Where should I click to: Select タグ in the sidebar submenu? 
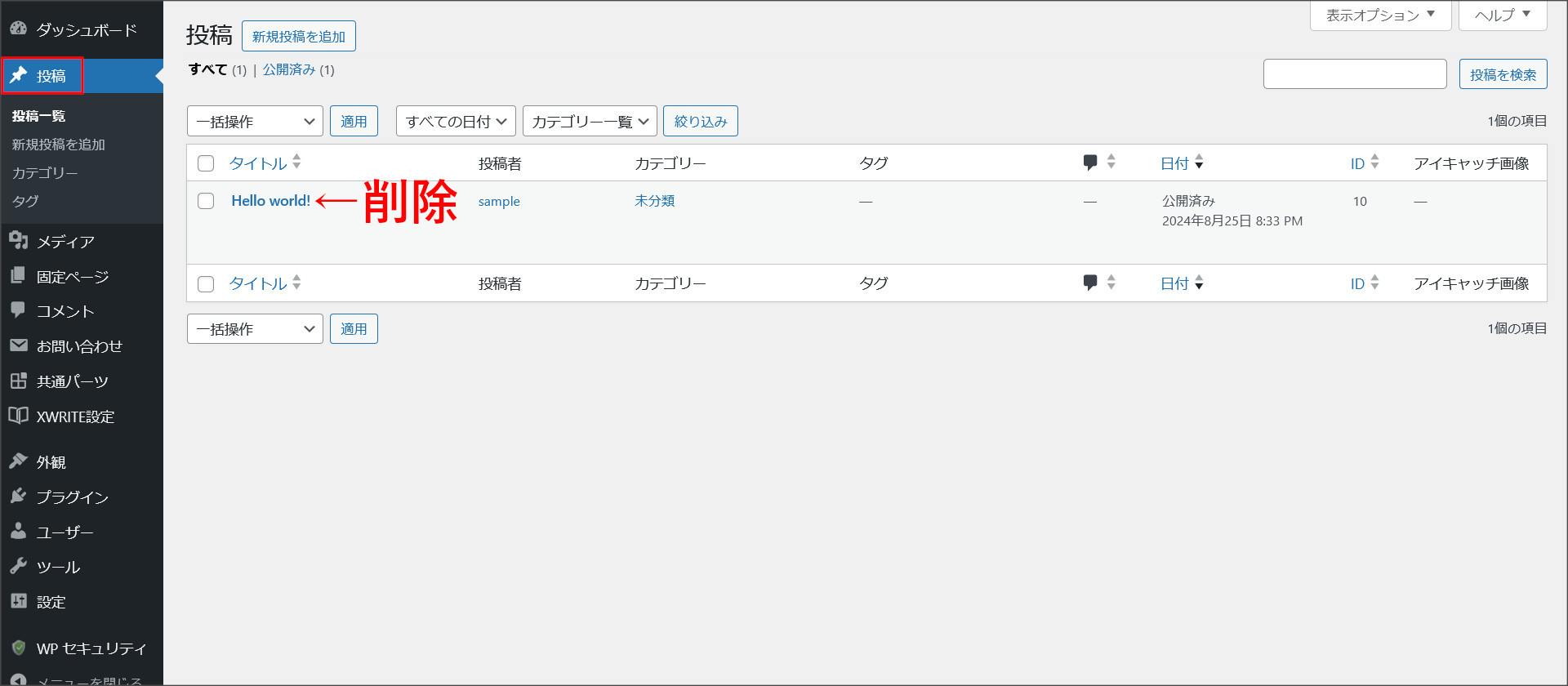click(25, 201)
